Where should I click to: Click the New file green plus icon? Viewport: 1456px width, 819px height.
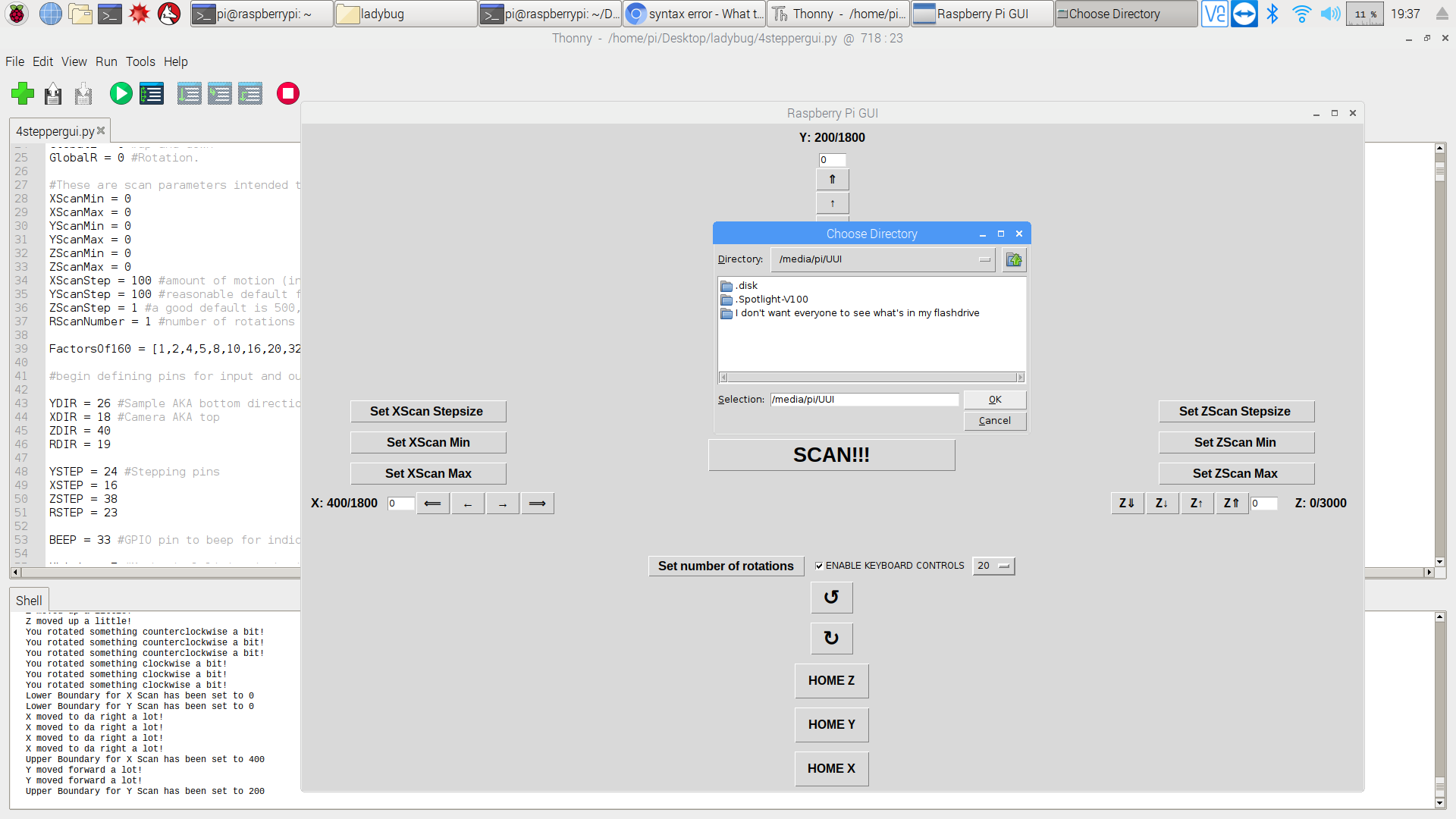coord(22,93)
